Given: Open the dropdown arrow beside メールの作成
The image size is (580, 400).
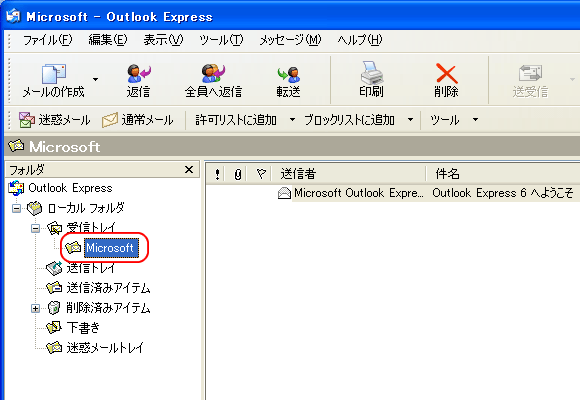Looking at the screenshot, I should click(95, 79).
